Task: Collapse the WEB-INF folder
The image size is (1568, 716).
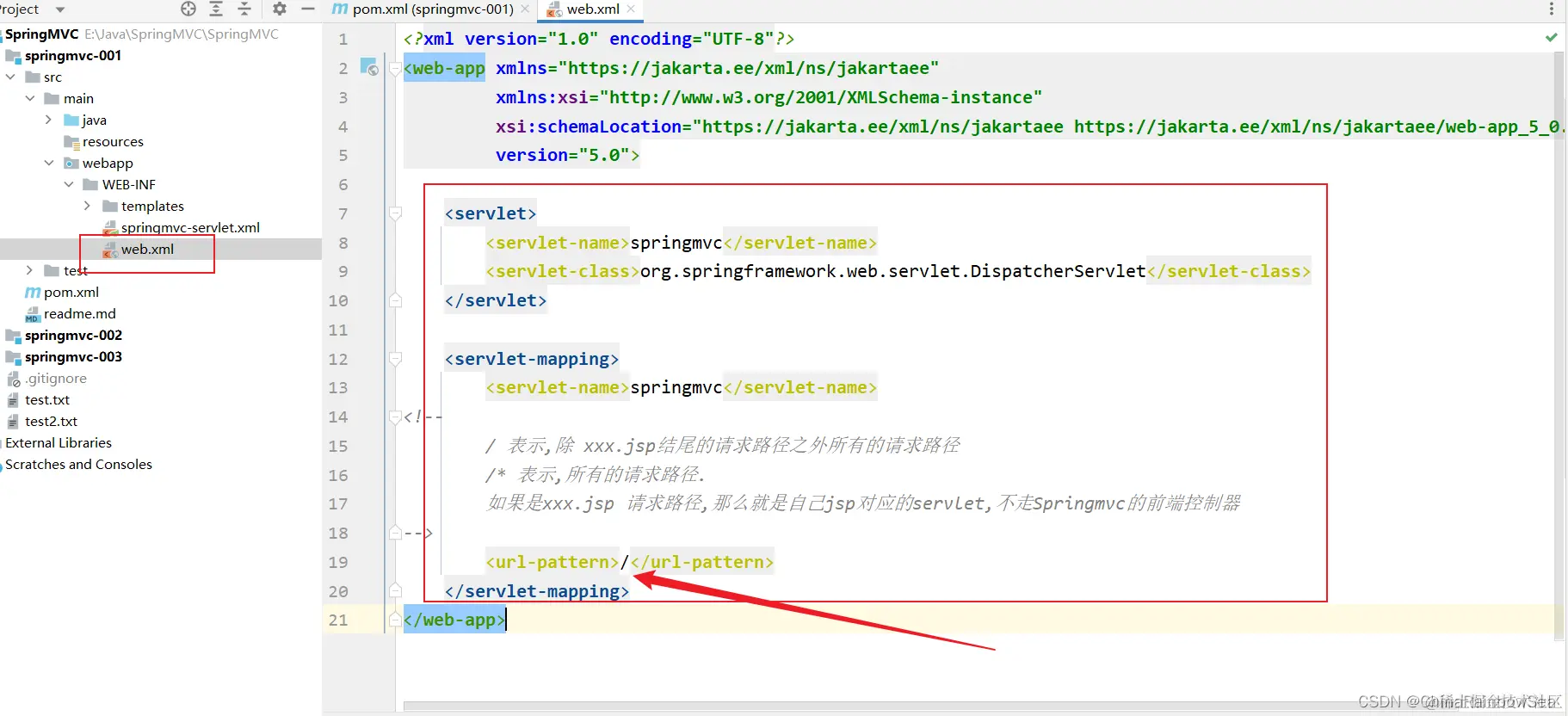Action: pos(69,184)
